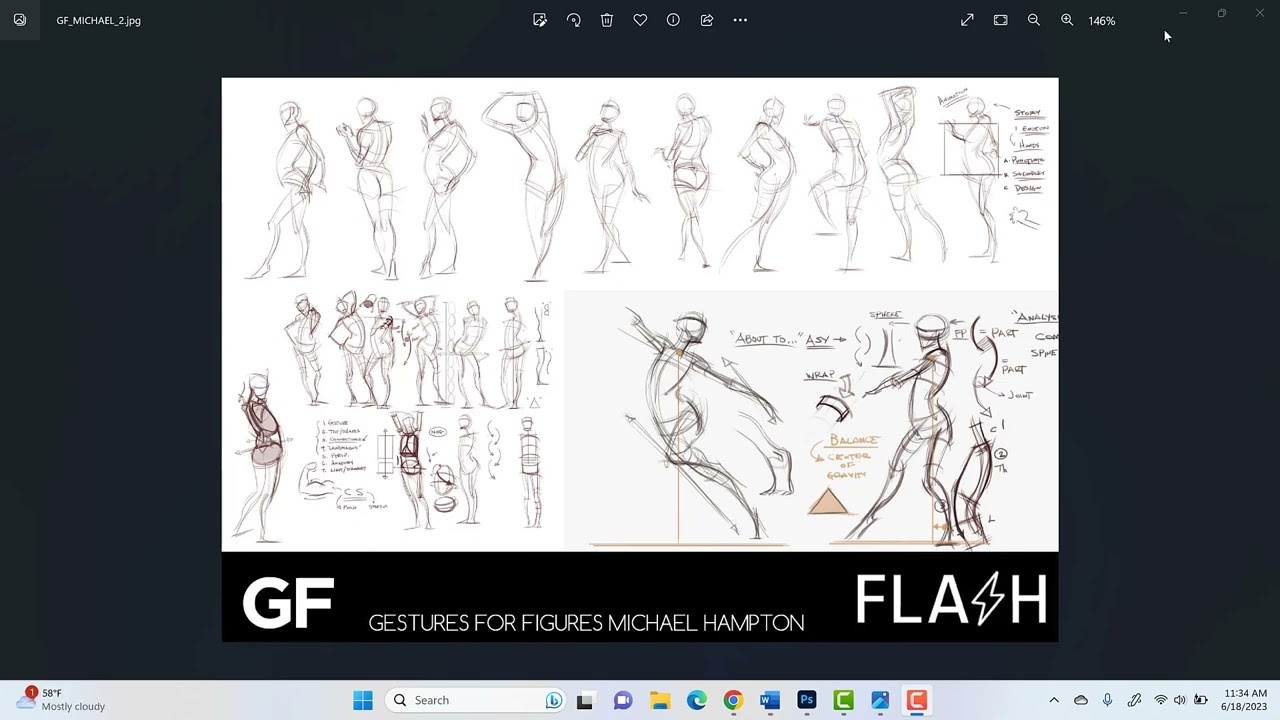
Task: Click the microphone tray icon
Action: pyautogui.click(x=1107, y=700)
